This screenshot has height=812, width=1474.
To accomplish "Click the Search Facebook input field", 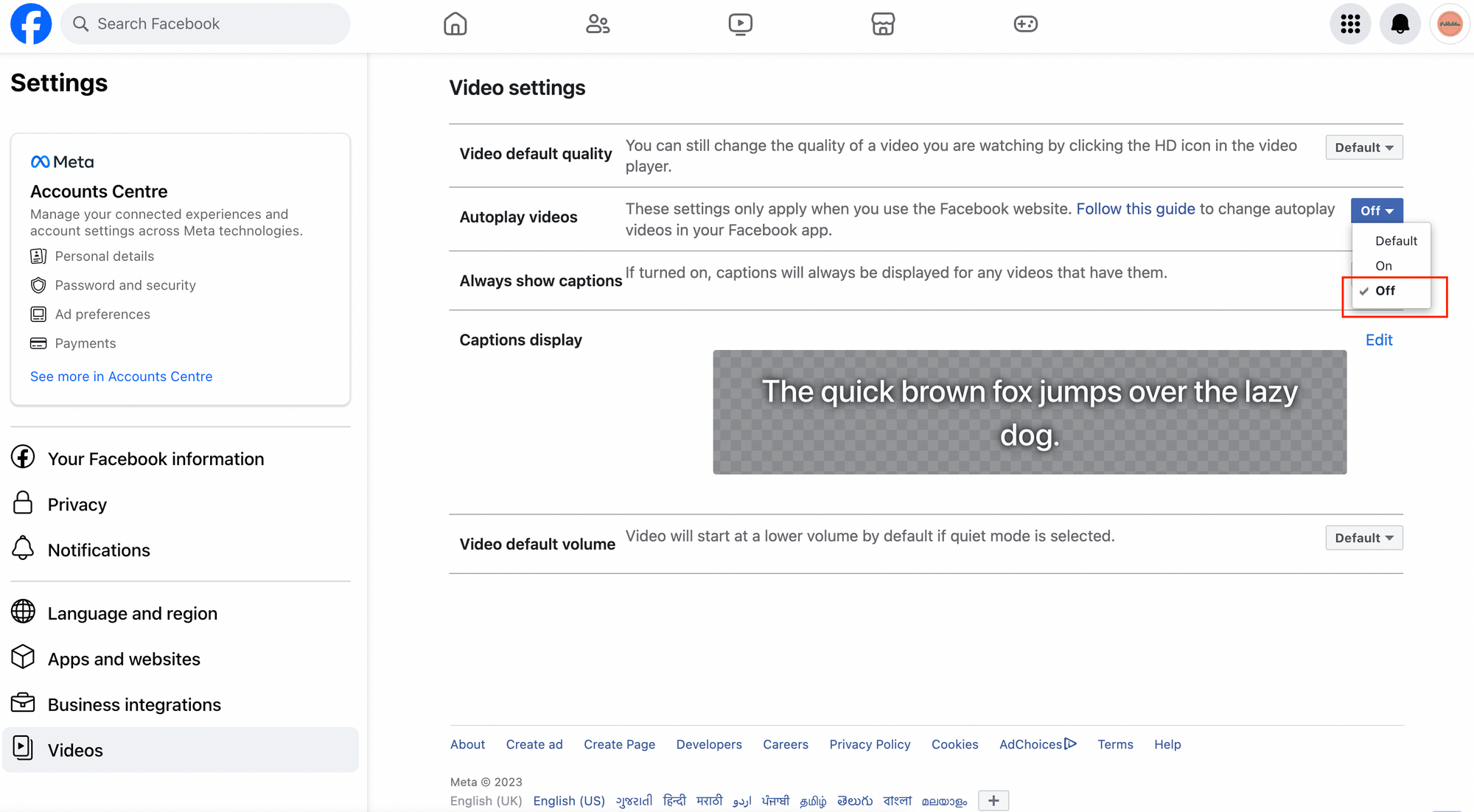I will (x=214, y=24).
